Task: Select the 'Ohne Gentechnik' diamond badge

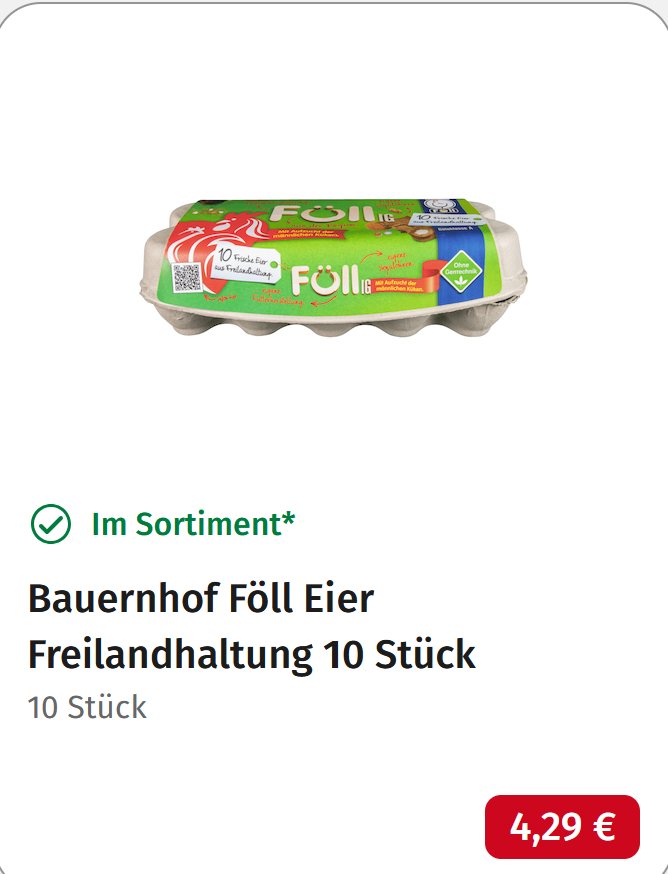Action: (x=461, y=271)
